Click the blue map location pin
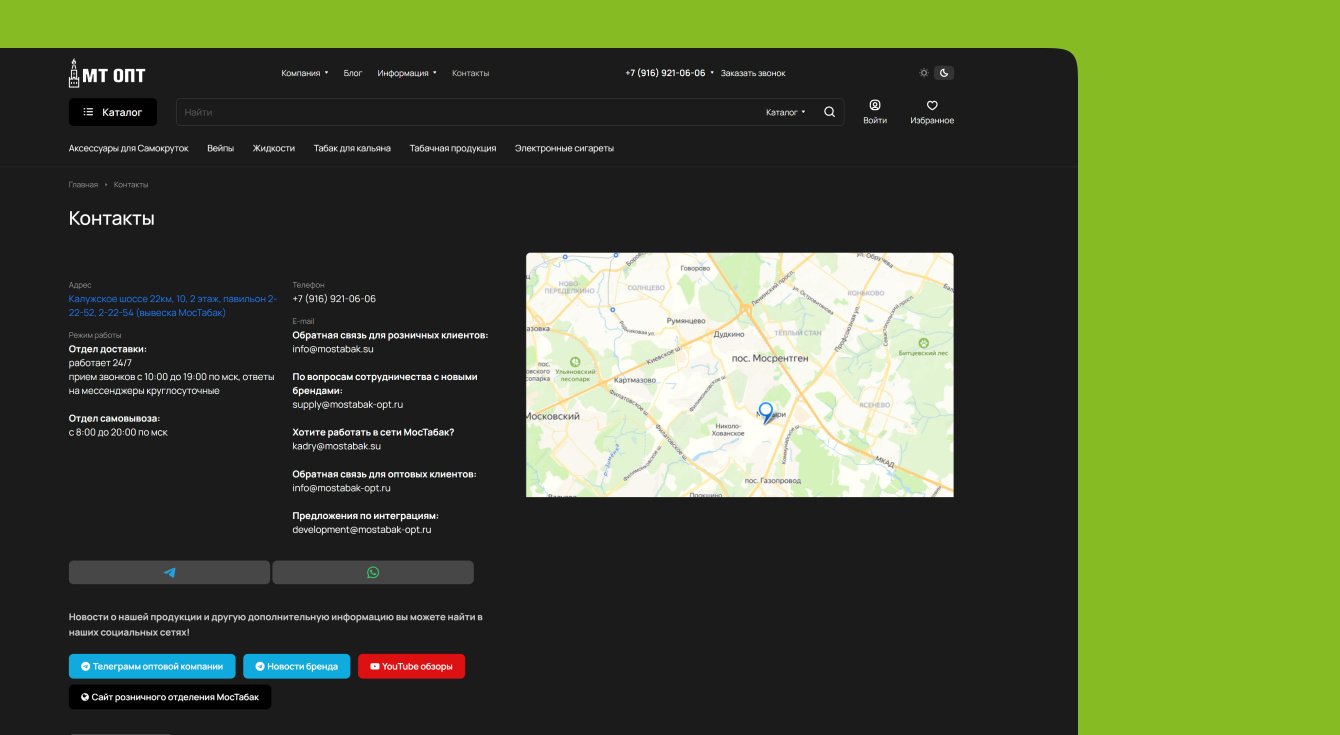The image size is (1340, 735). coord(766,411)
